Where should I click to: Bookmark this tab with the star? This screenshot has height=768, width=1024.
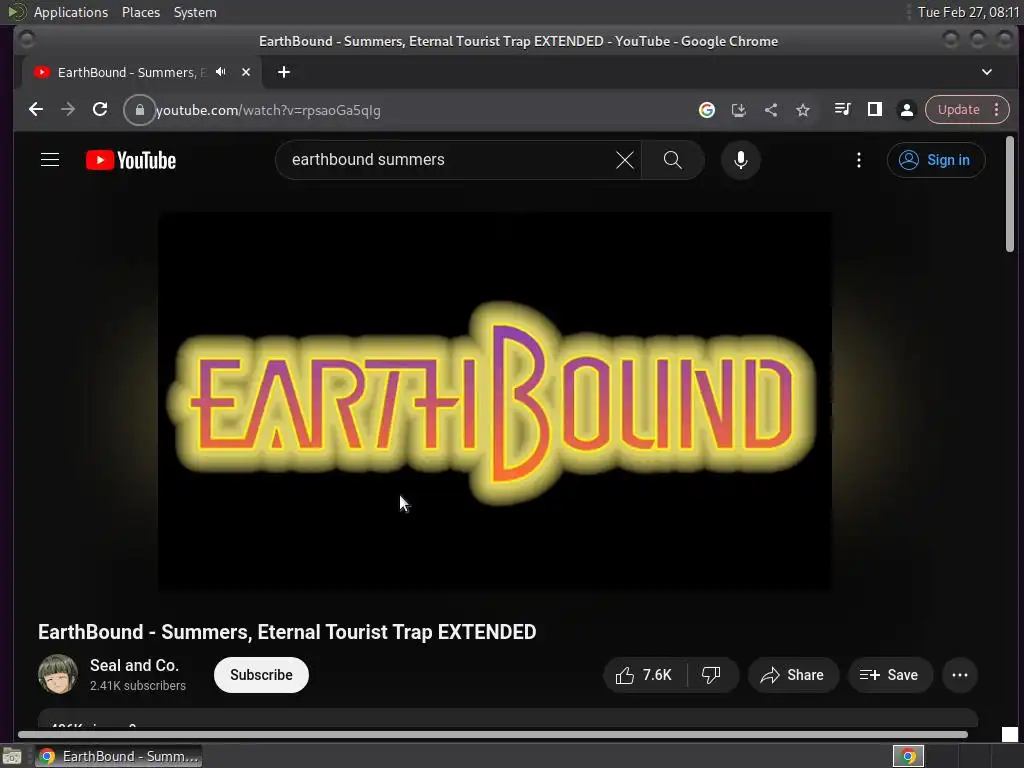[803, 110]
